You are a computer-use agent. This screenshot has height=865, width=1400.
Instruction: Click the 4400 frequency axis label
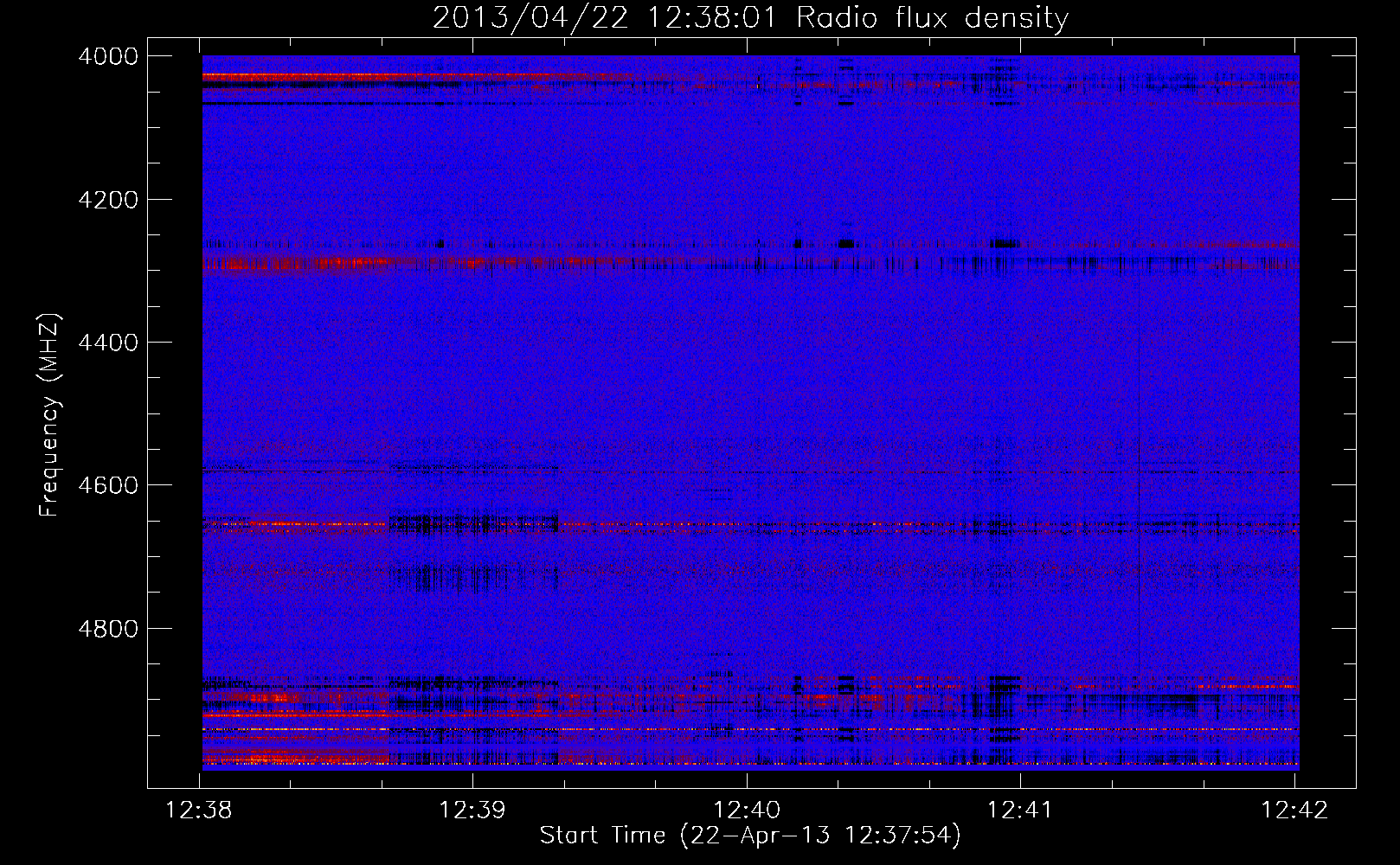tap(108, 343)
